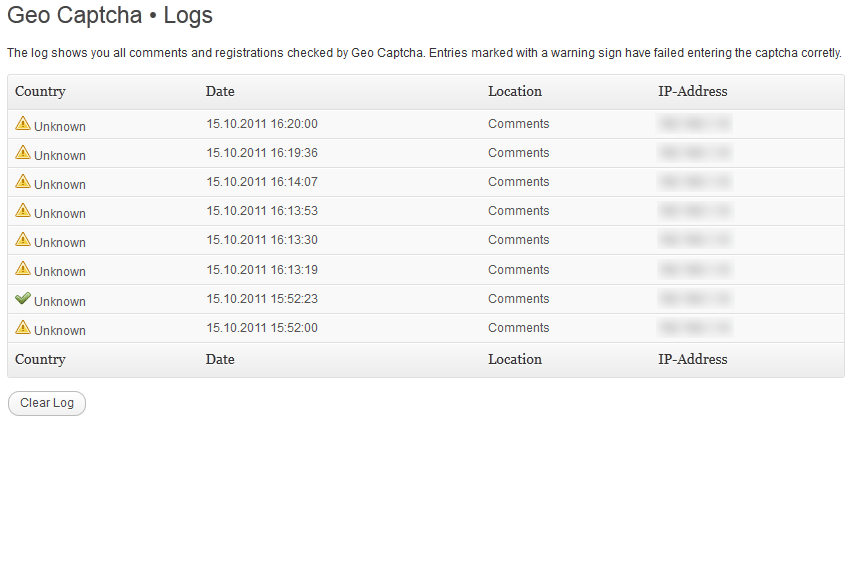This screenshot has height=583, width=854.
Task: Click the Geo Captcha Logs page heading
Action: [109, 15]
